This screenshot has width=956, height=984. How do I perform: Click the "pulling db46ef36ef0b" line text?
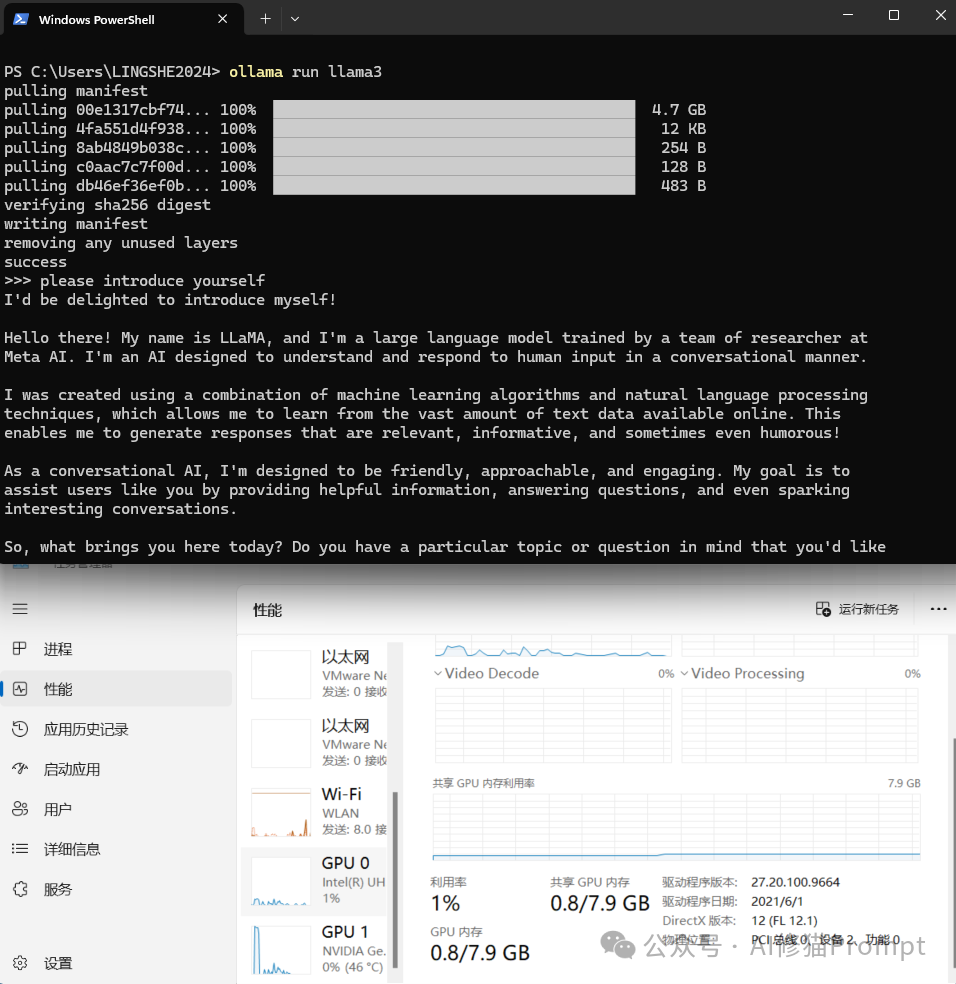(x=130, y=186)
